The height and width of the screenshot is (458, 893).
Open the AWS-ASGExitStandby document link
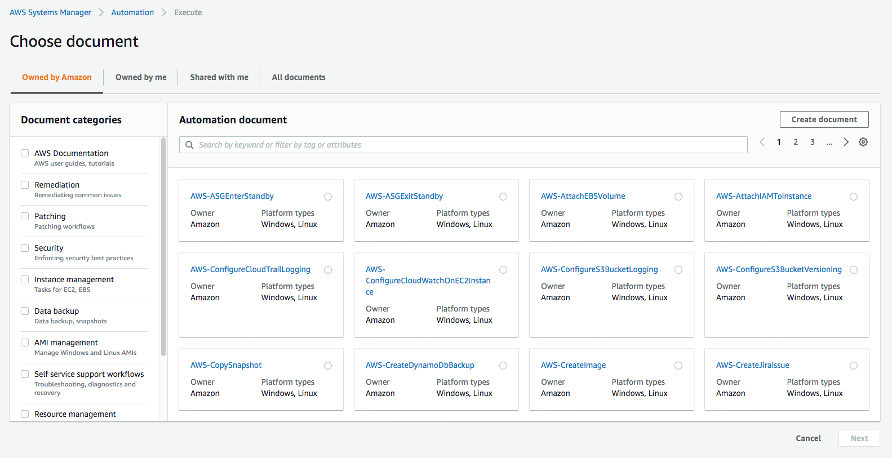click(404, 196)
